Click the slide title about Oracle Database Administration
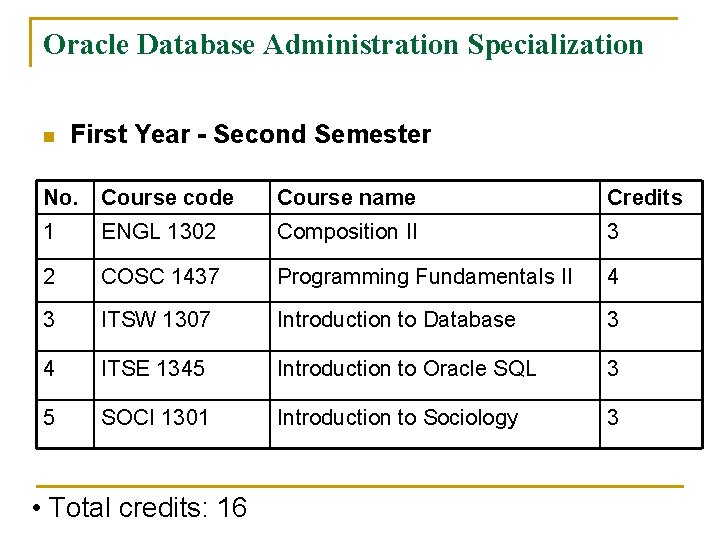This screenshot has width=720, height=540. click(343, 45)
